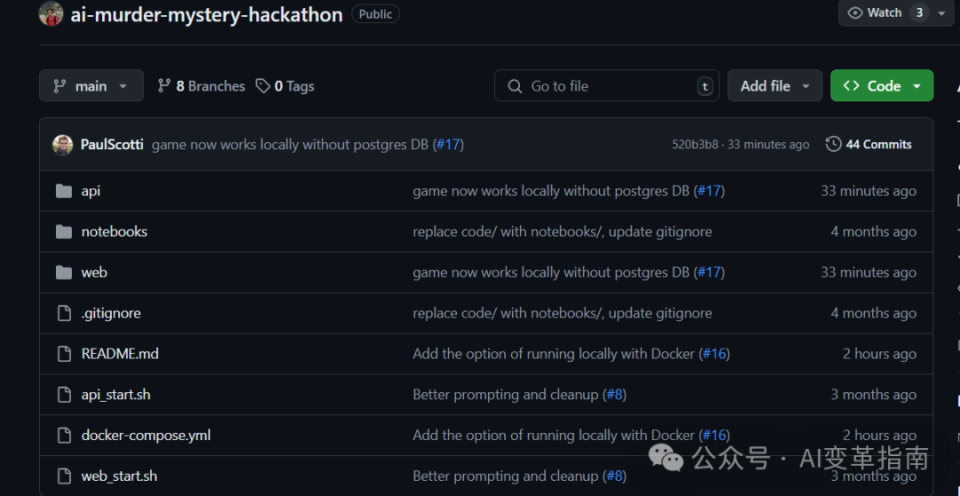Click the web folder icon

(x=64, y=273)
